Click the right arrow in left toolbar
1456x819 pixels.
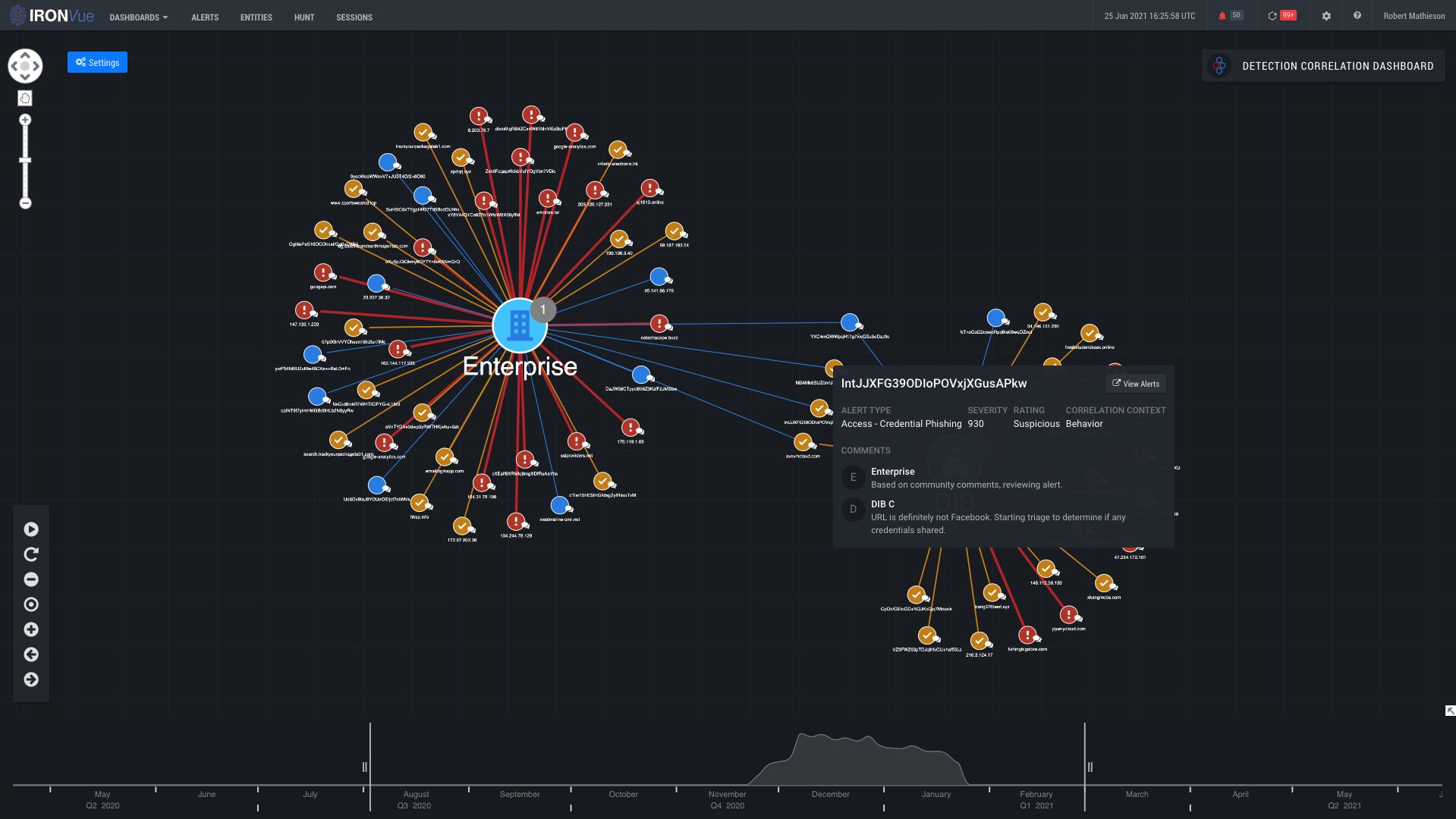click(31, 679)
